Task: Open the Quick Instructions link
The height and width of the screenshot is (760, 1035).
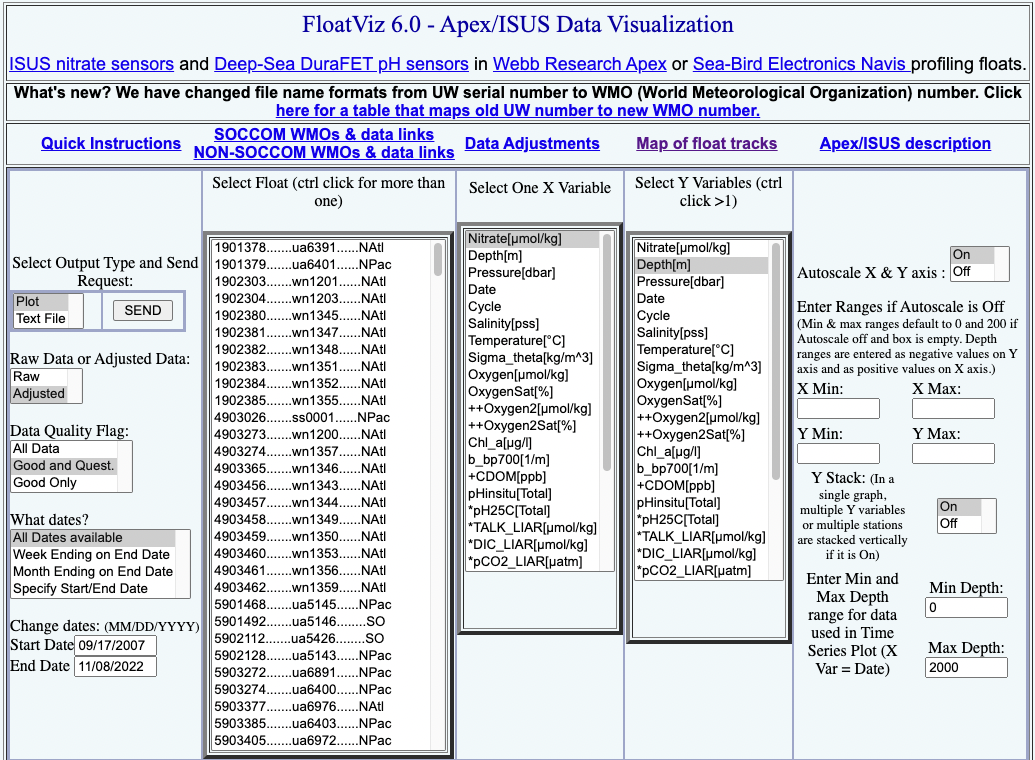Action: click(x=110, y=143)
